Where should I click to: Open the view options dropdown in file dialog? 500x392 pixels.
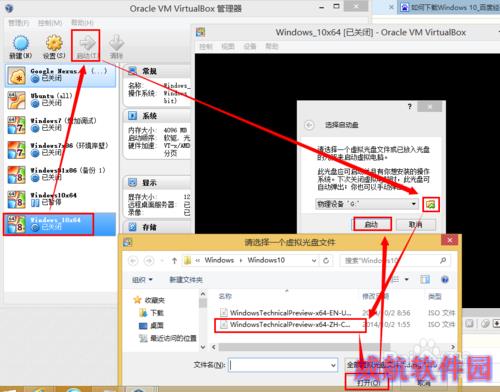tap(407, 279)
